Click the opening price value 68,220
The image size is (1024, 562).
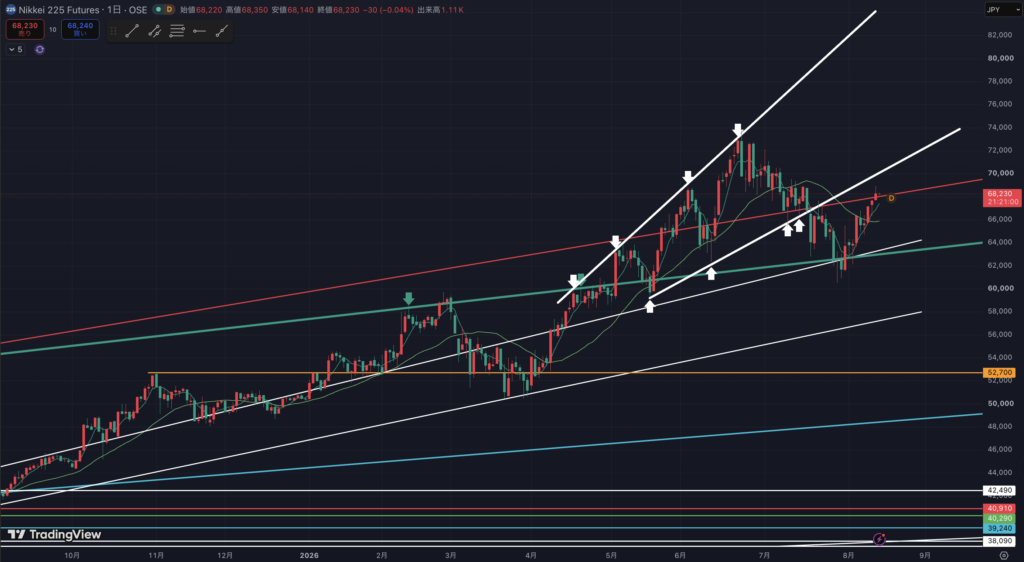point(209,10)
